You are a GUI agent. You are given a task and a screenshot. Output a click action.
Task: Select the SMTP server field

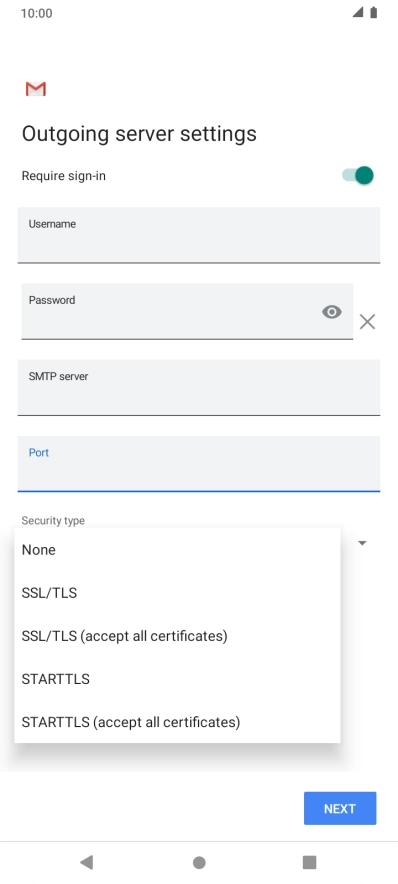click(199, 388)
